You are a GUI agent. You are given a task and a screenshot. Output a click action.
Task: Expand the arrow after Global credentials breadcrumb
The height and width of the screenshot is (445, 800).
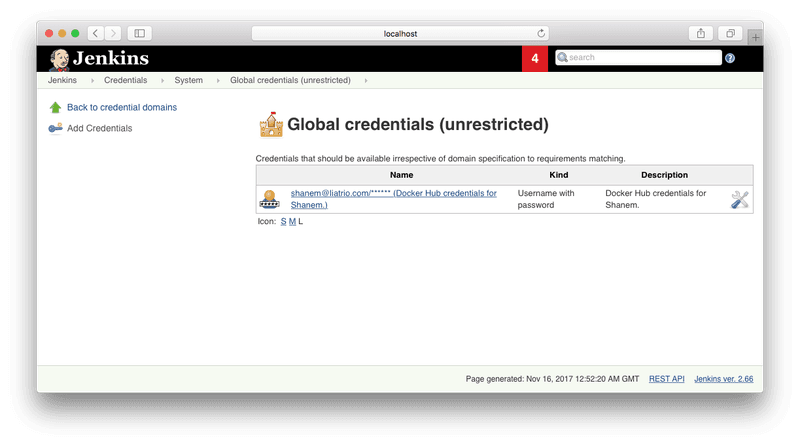[366, 81]
